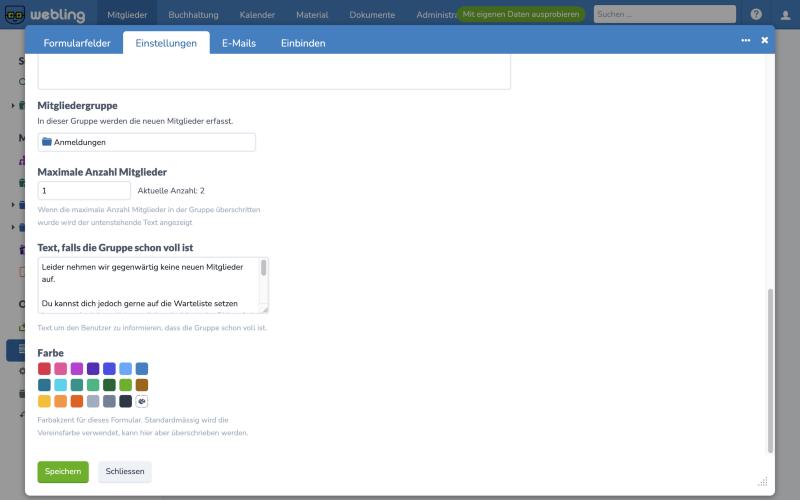The height and width of the screenshot is (500, 800).
Task: Open the Mitgliedergruppe Anmeldungen selector
Action: click(146, 142)
